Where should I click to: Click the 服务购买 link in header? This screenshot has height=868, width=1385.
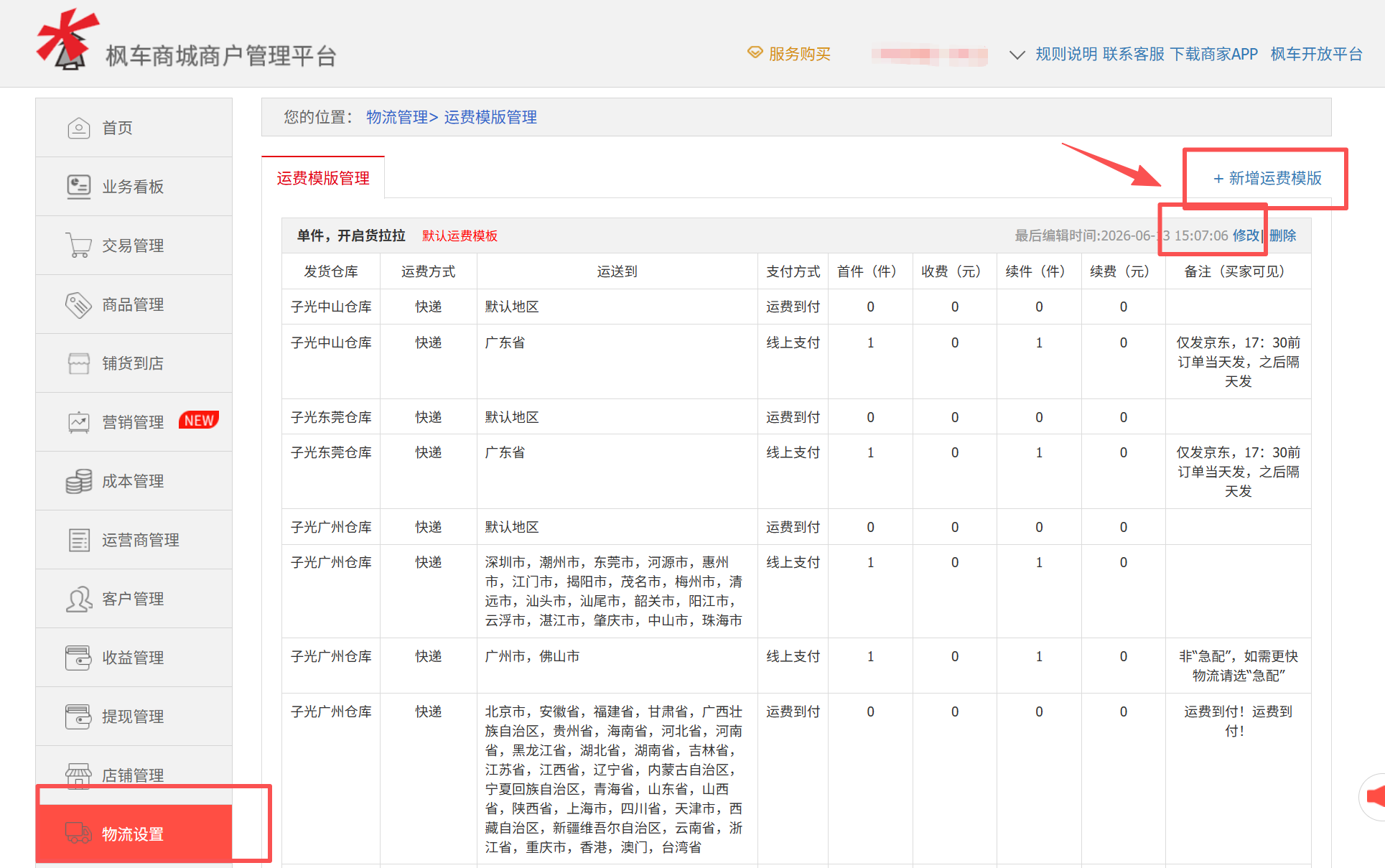[x=799, y=54]
